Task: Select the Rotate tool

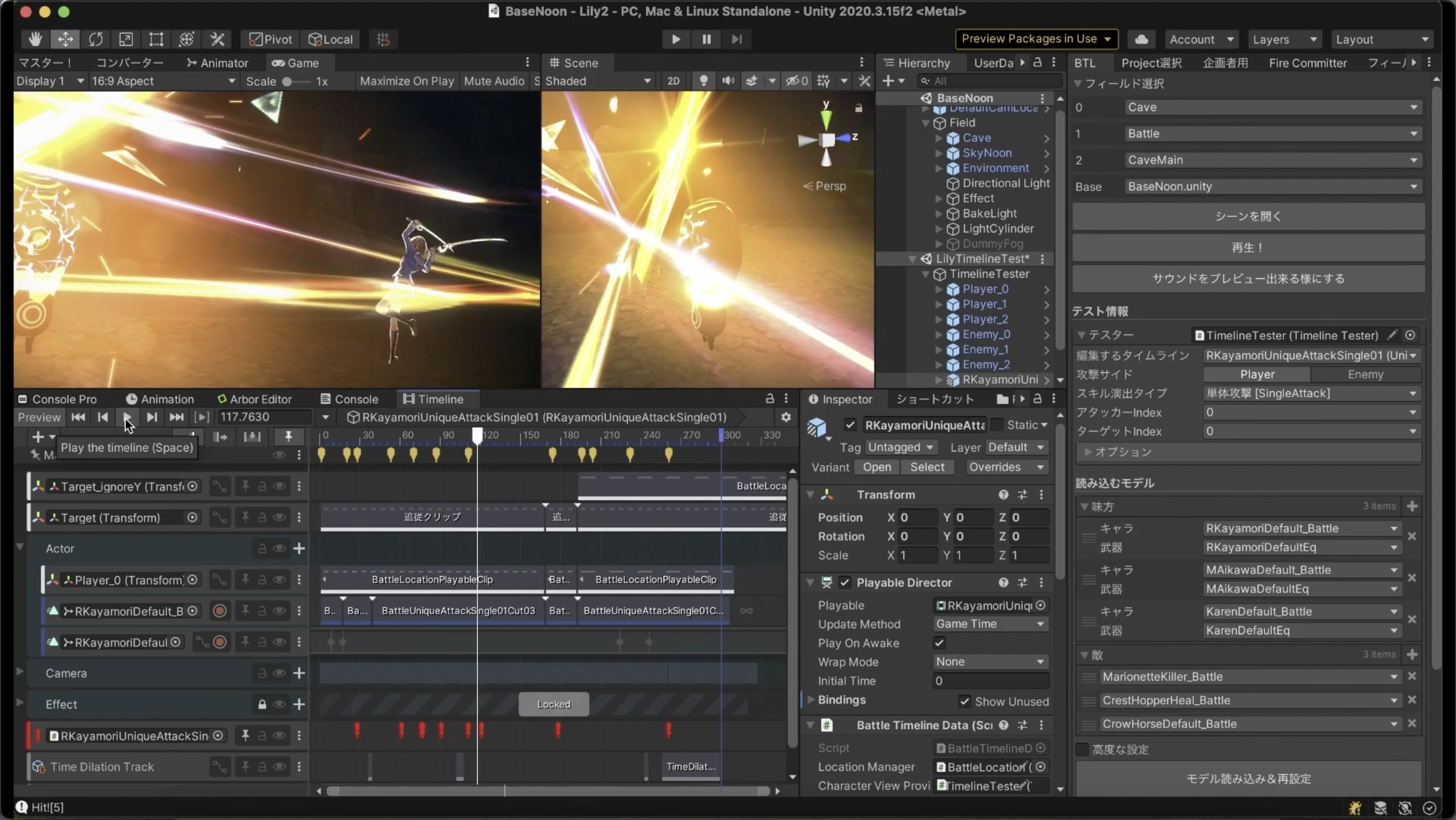Action: 96,39
